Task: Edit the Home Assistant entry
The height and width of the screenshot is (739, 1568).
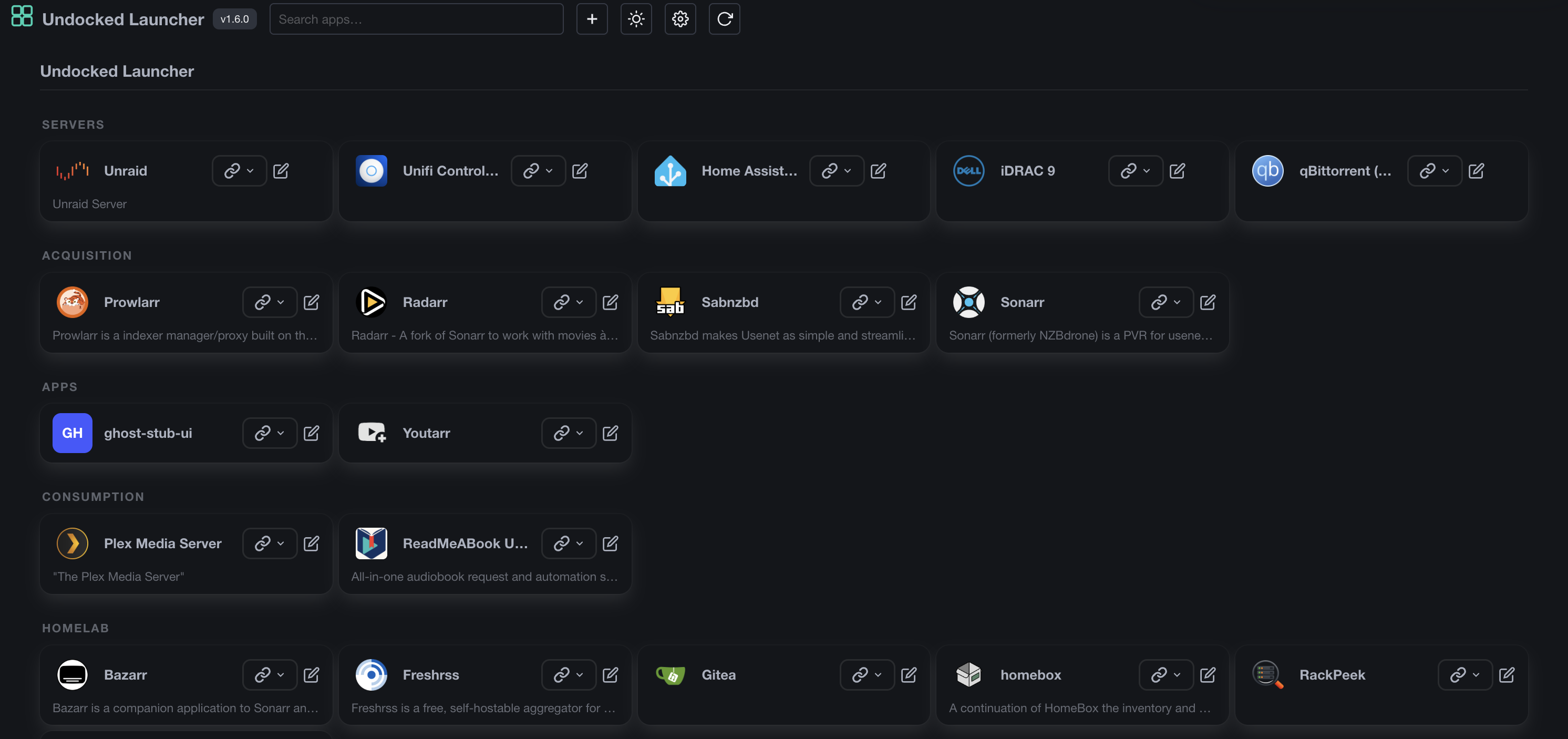Action: (879, 170)
